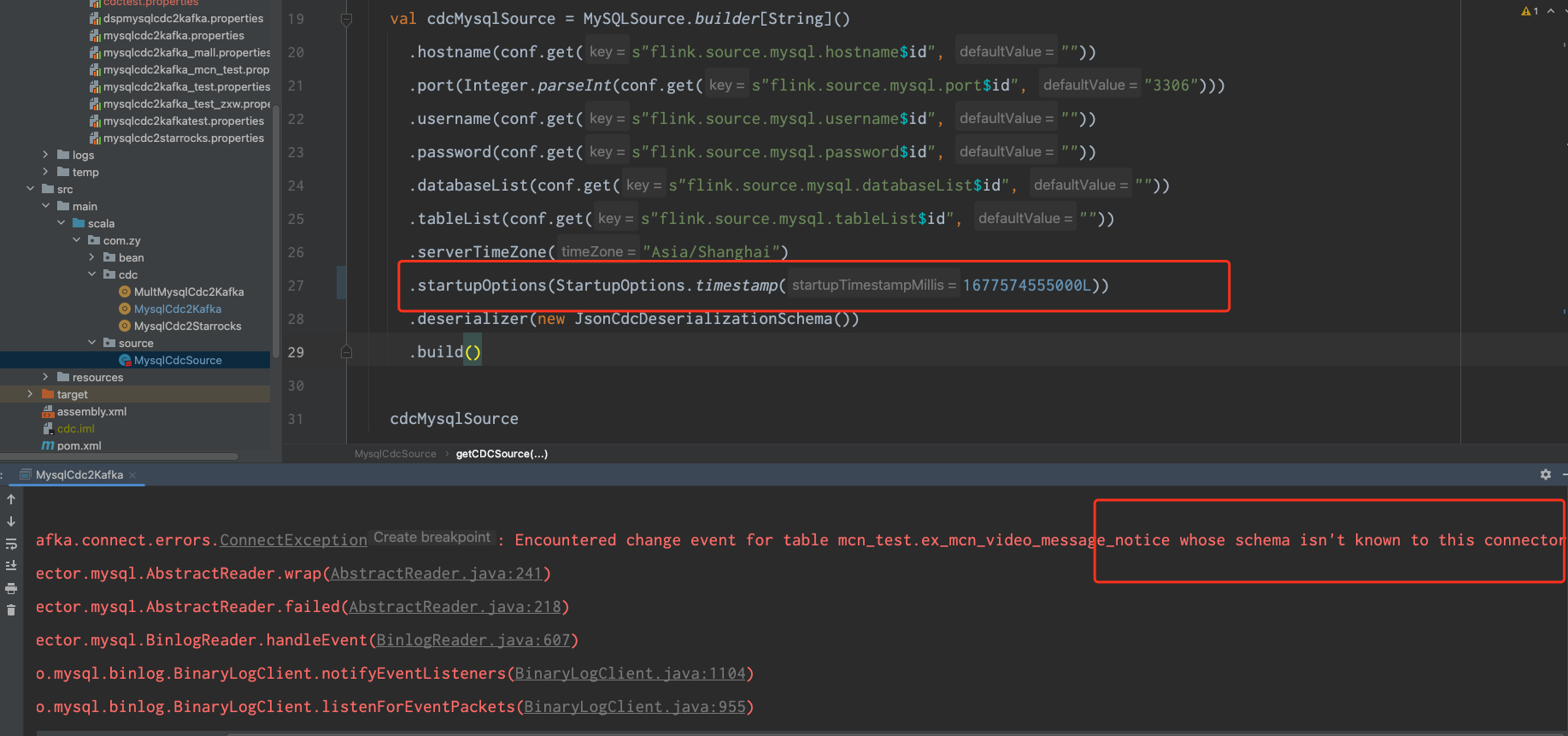Click the .build() call on line 29

click(445, 352)
